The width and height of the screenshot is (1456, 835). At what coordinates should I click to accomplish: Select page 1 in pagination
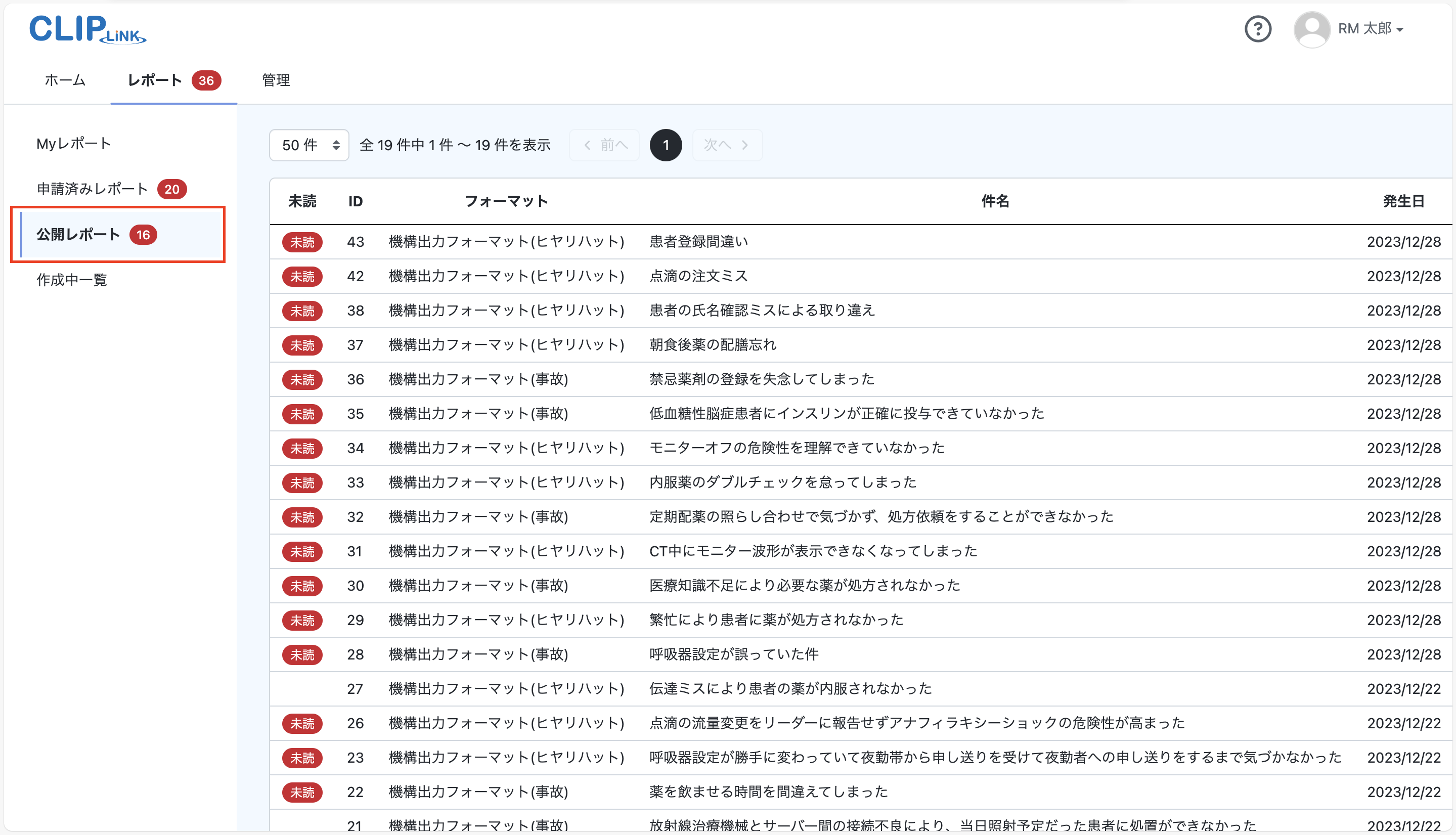(666, 145)
